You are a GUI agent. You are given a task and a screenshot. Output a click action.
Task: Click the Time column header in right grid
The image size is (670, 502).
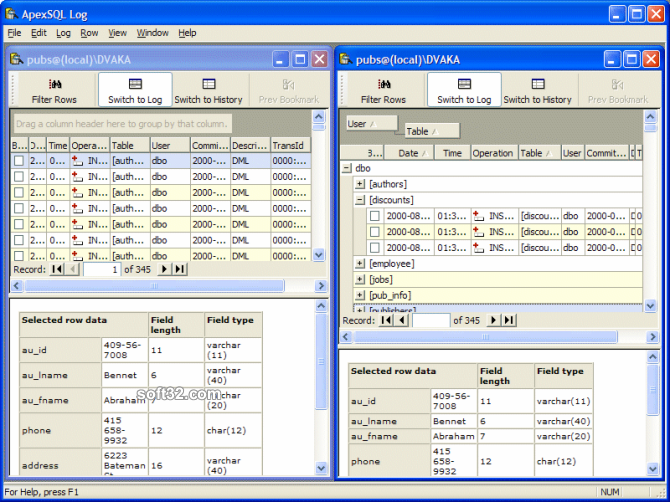453,153
